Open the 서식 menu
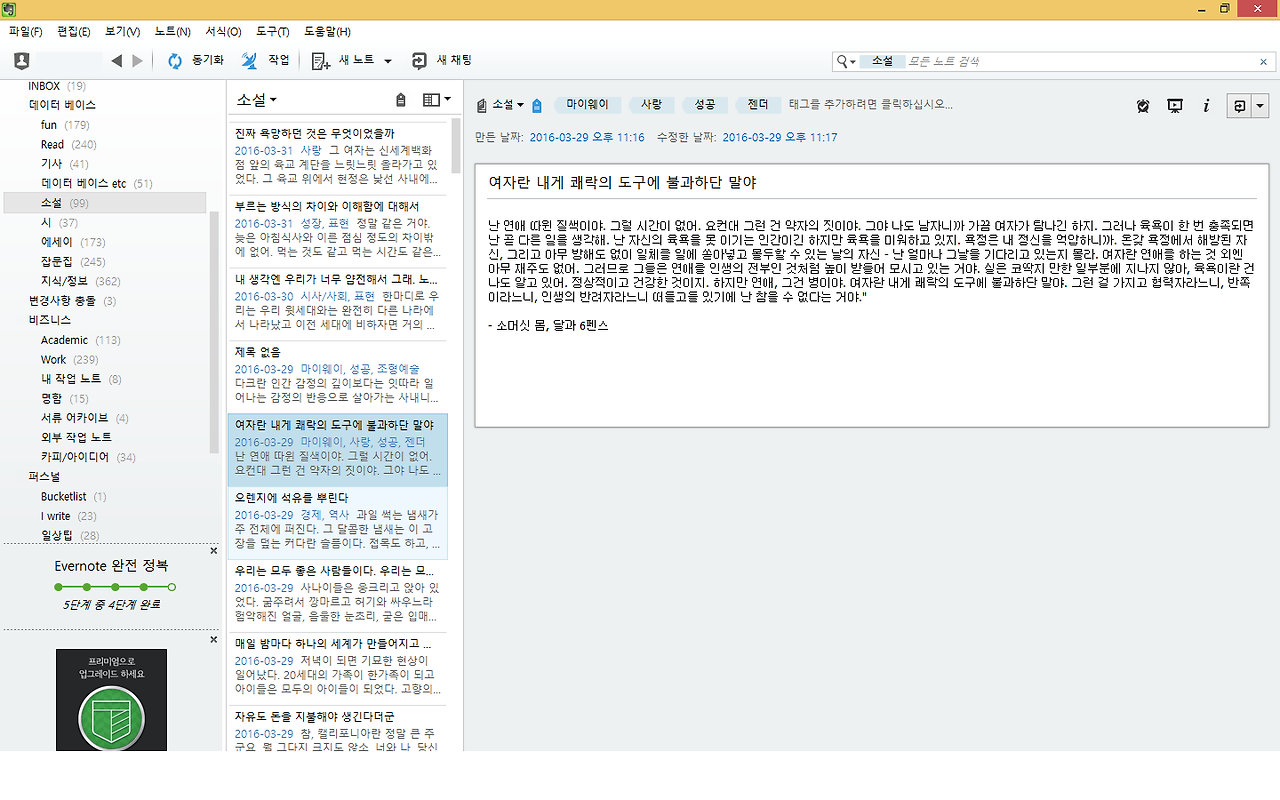 pos(222,31)
